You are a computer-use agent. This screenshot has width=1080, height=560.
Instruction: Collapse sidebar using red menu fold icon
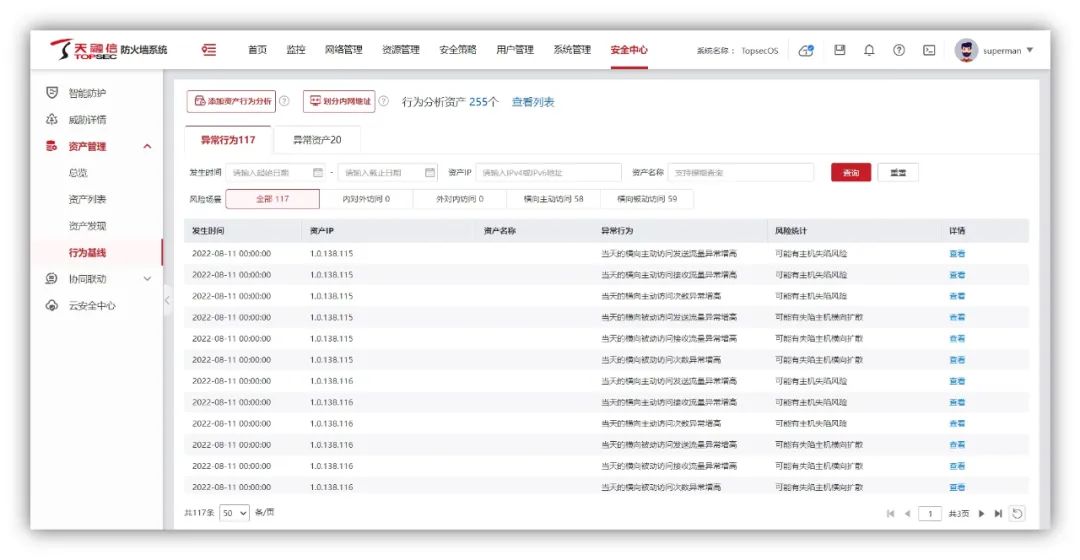[x=209, y=50]
